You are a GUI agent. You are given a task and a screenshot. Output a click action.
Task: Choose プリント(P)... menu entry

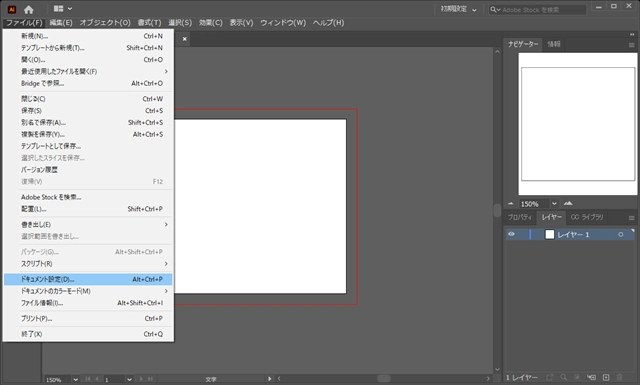coord(88,318)
